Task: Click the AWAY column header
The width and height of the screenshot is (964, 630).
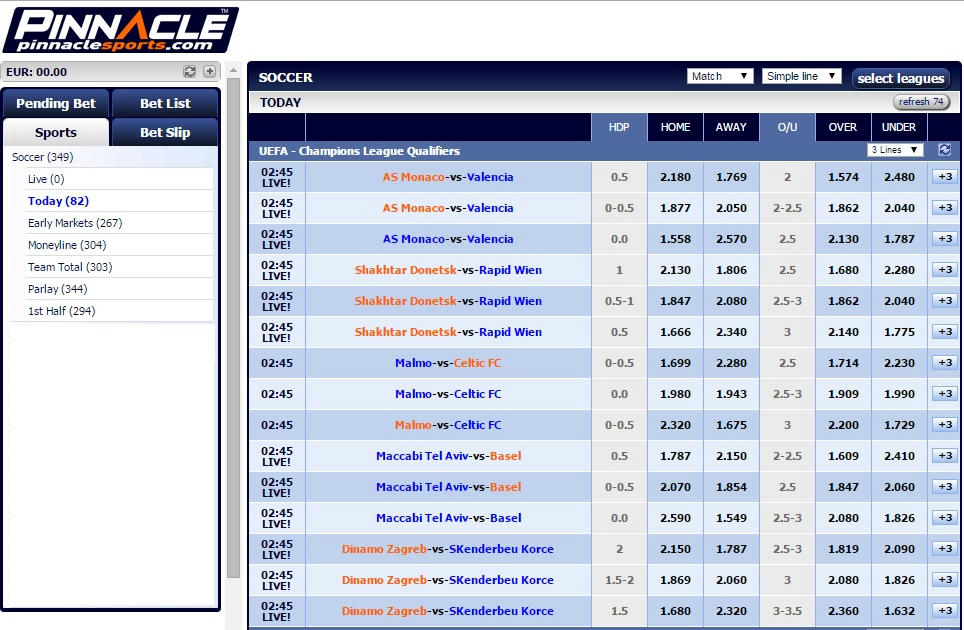Action: pos(731,127)
